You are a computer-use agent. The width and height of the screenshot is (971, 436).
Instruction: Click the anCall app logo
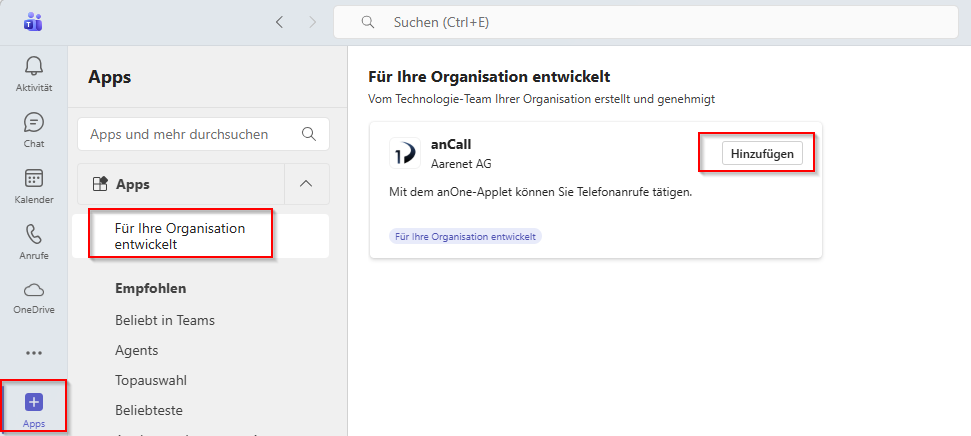coord(405,153)
